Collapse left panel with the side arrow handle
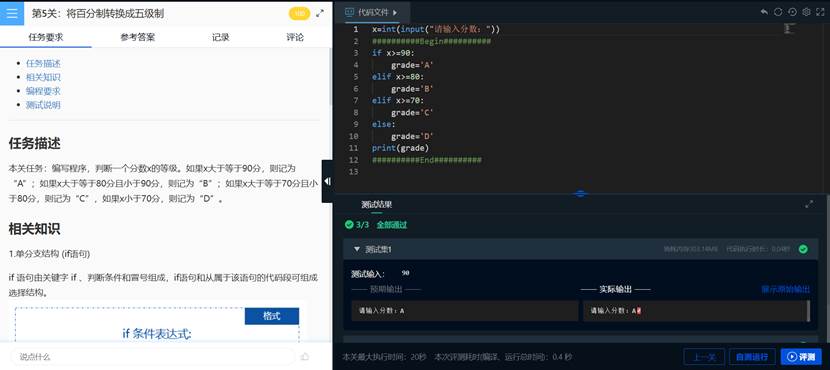This screenshot has height=370, width=830. click(327, 181)
